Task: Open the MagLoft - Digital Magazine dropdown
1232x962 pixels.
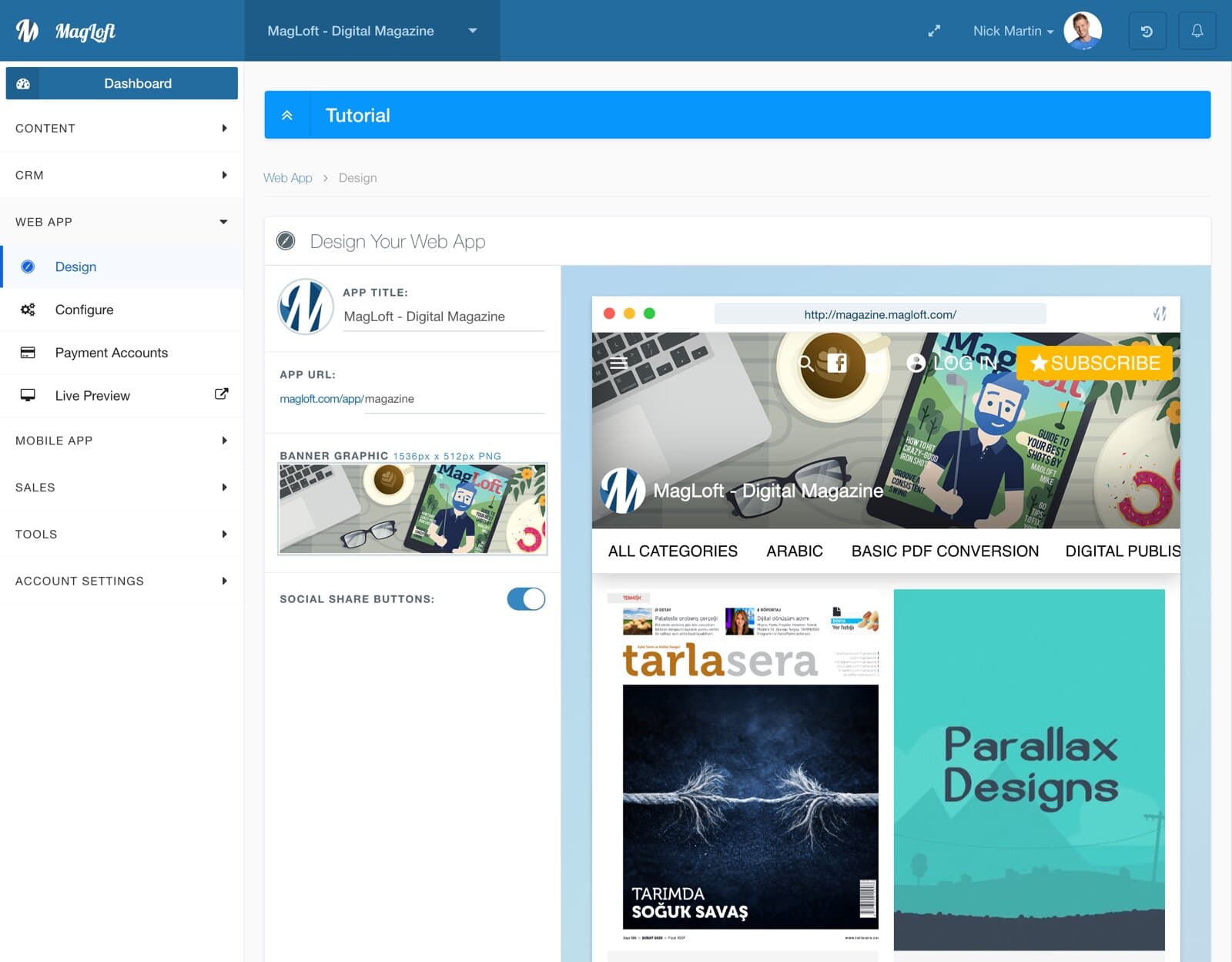Action: (373, 31)
